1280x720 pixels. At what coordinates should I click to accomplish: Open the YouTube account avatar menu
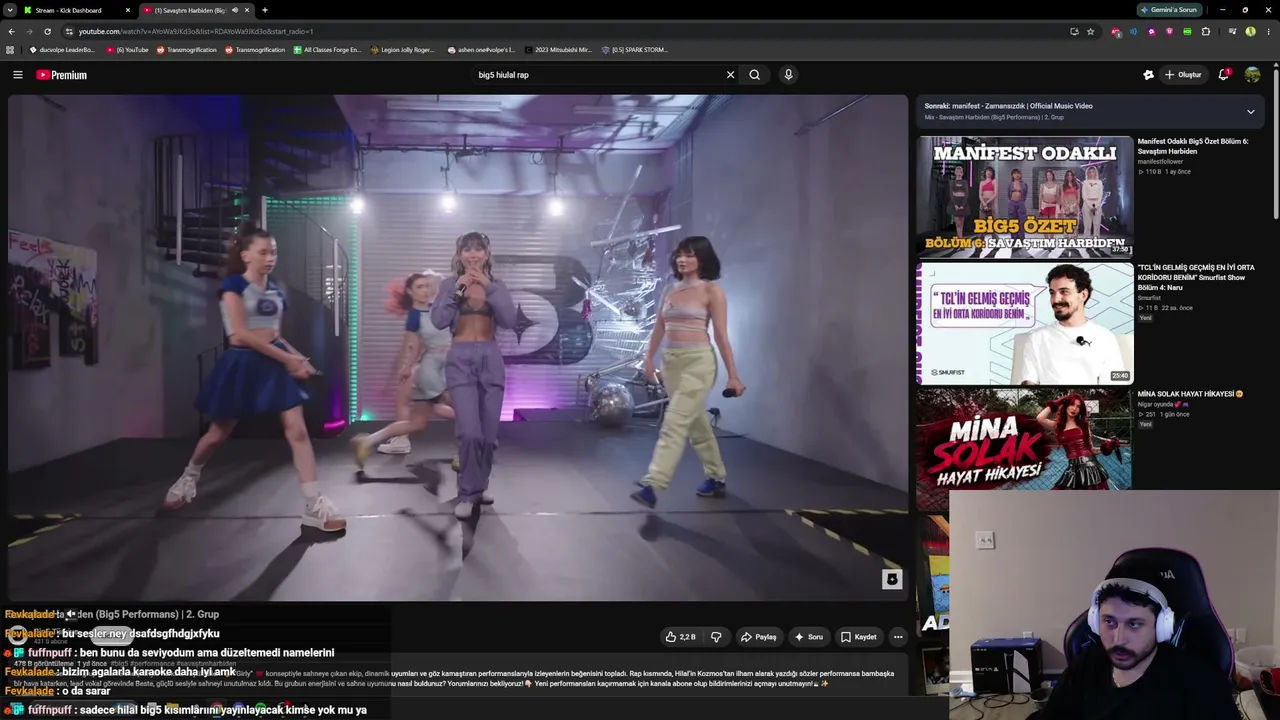coord(1252,75)
